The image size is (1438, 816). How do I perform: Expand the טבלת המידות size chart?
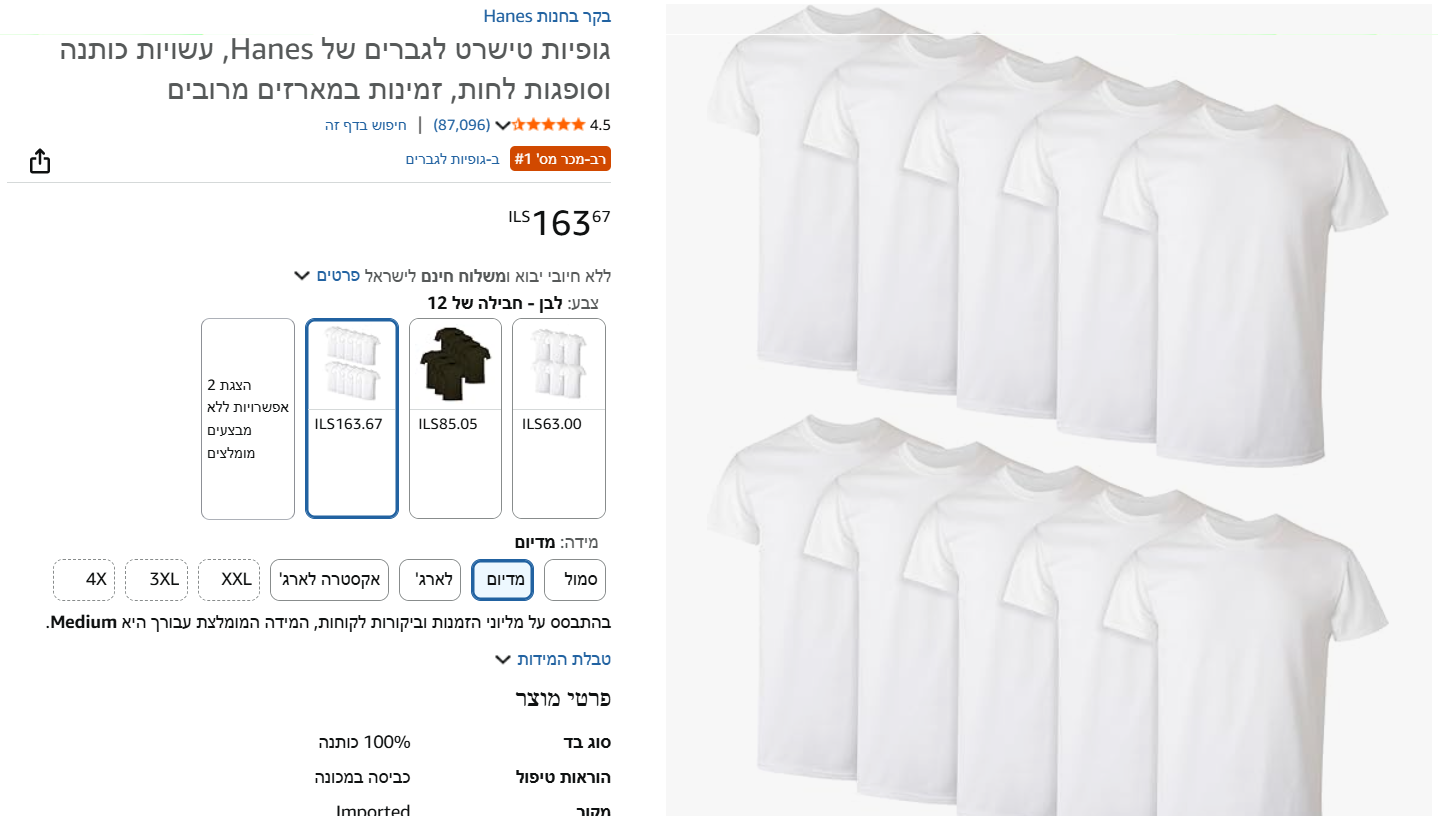[x=553, y=659]
